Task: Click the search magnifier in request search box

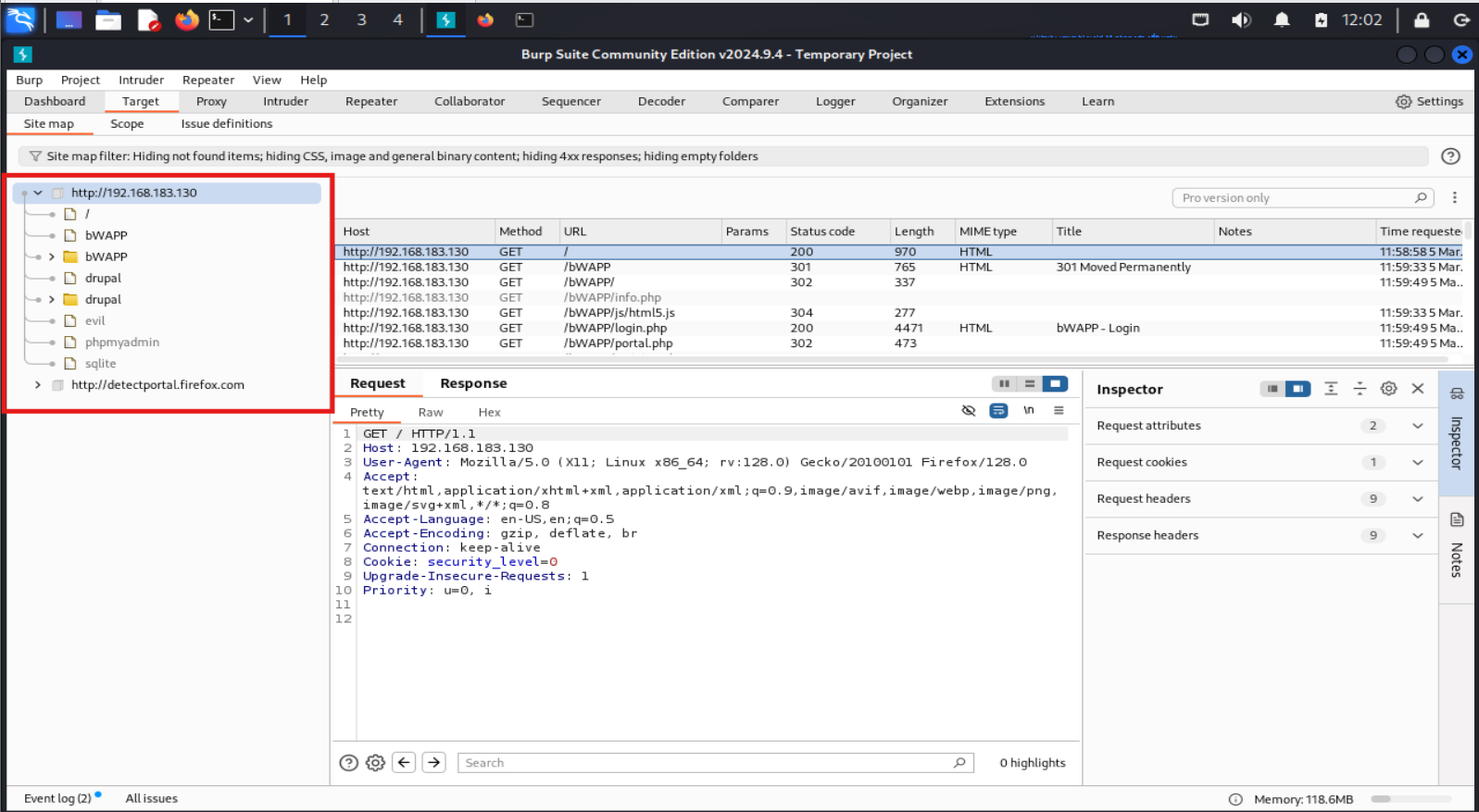Action: coord(959,763)
